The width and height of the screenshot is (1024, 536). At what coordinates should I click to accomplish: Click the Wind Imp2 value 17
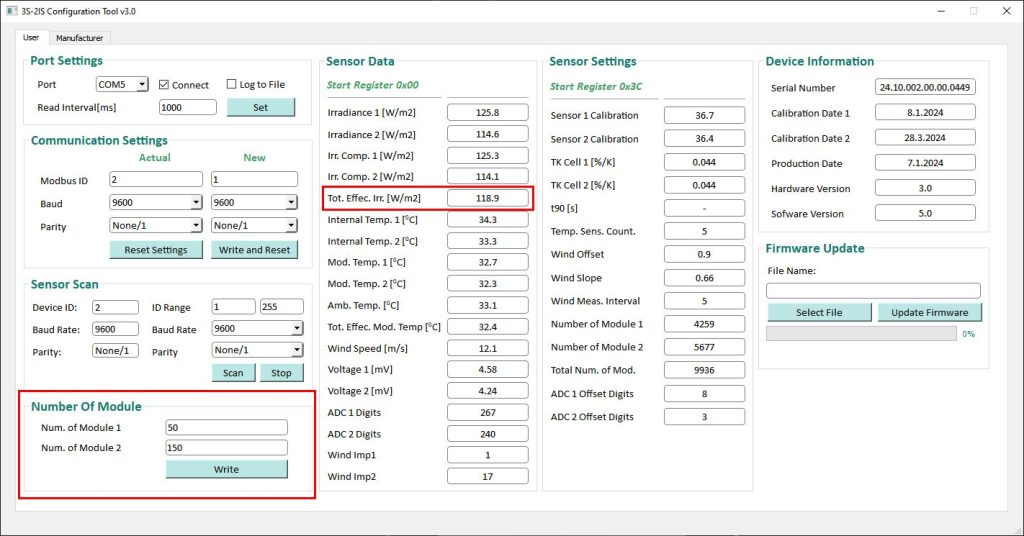488,477
